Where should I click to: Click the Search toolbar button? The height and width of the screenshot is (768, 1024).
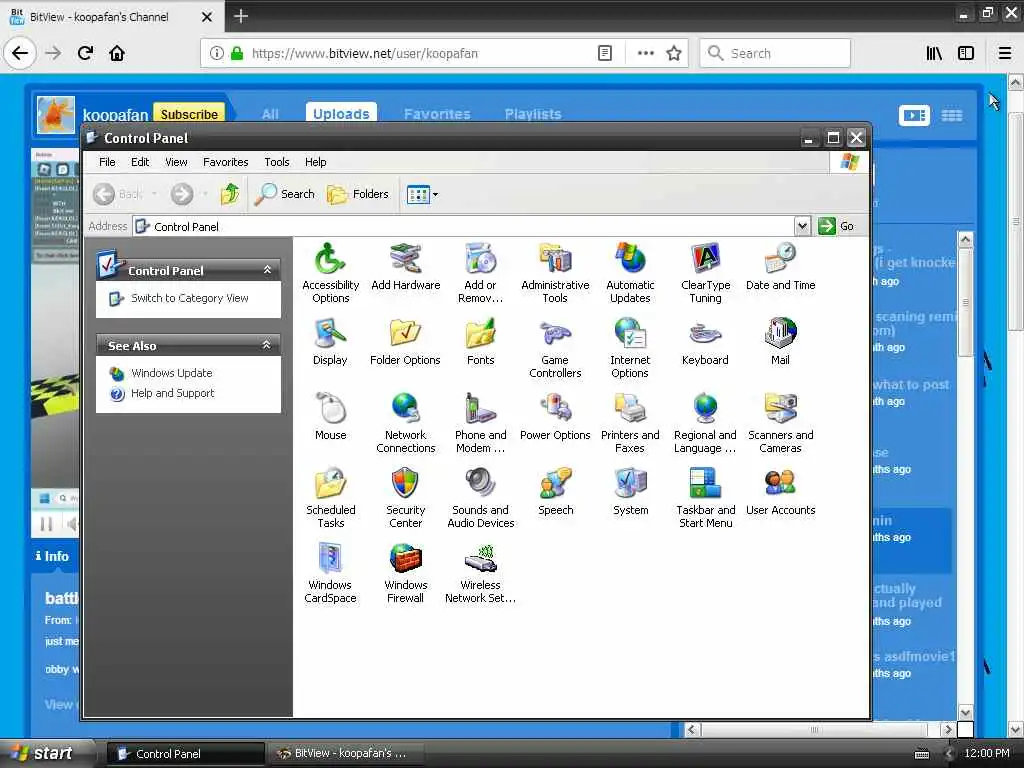click(x=285, y=194)
